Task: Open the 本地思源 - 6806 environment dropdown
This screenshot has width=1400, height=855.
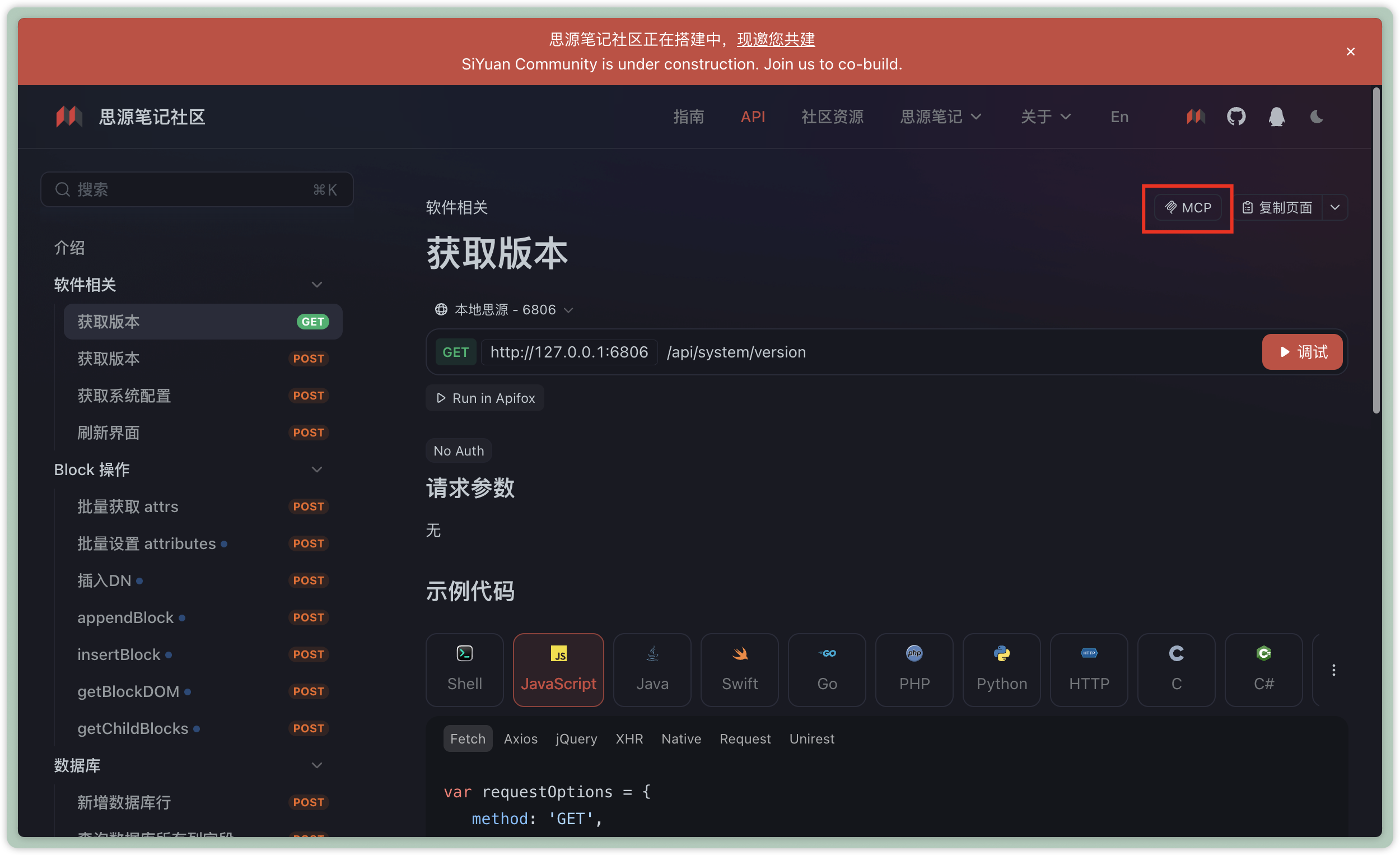Action: pos(503,309)
